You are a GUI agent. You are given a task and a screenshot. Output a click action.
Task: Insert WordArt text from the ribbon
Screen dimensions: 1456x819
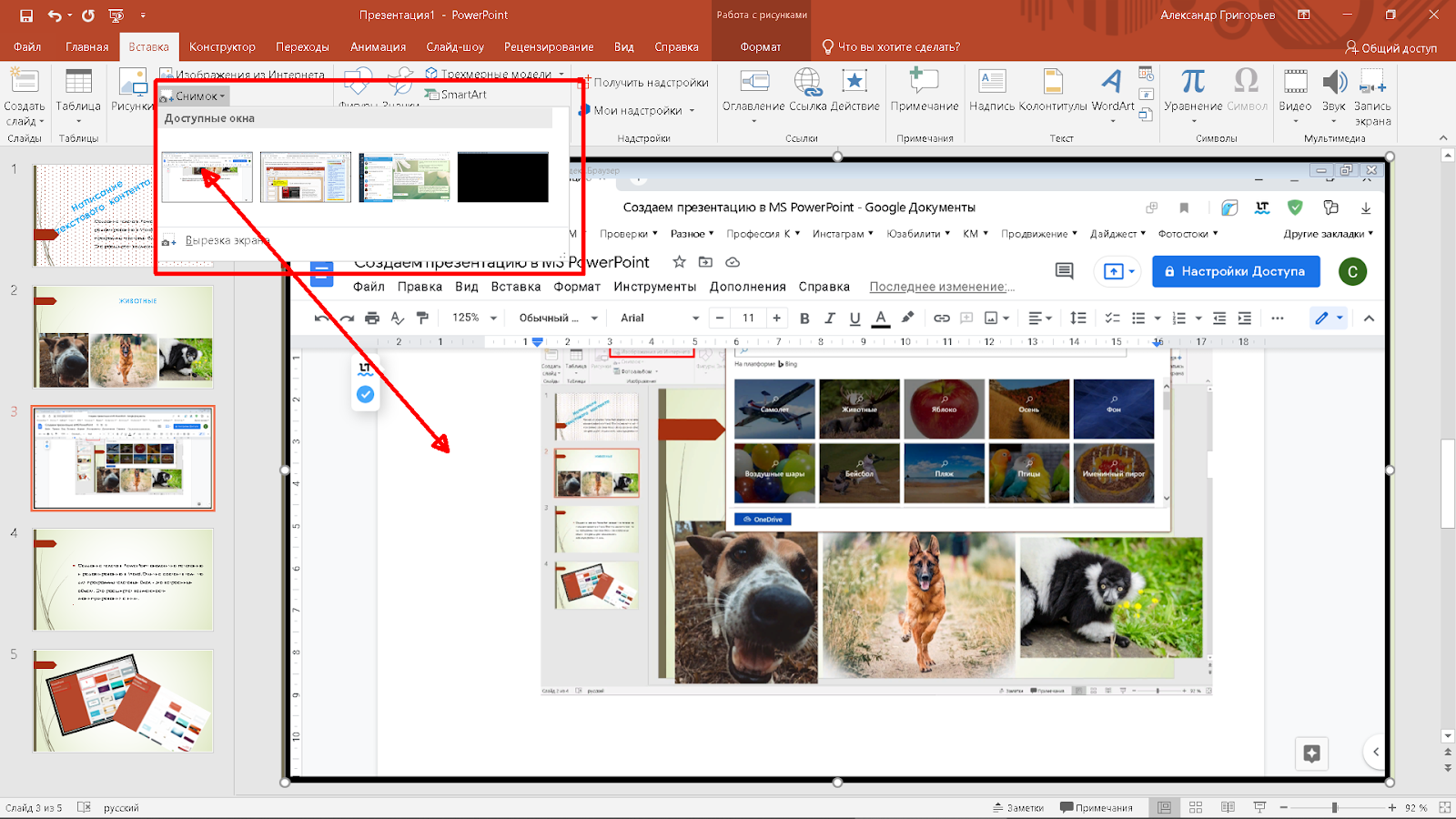coord(1112,90)
